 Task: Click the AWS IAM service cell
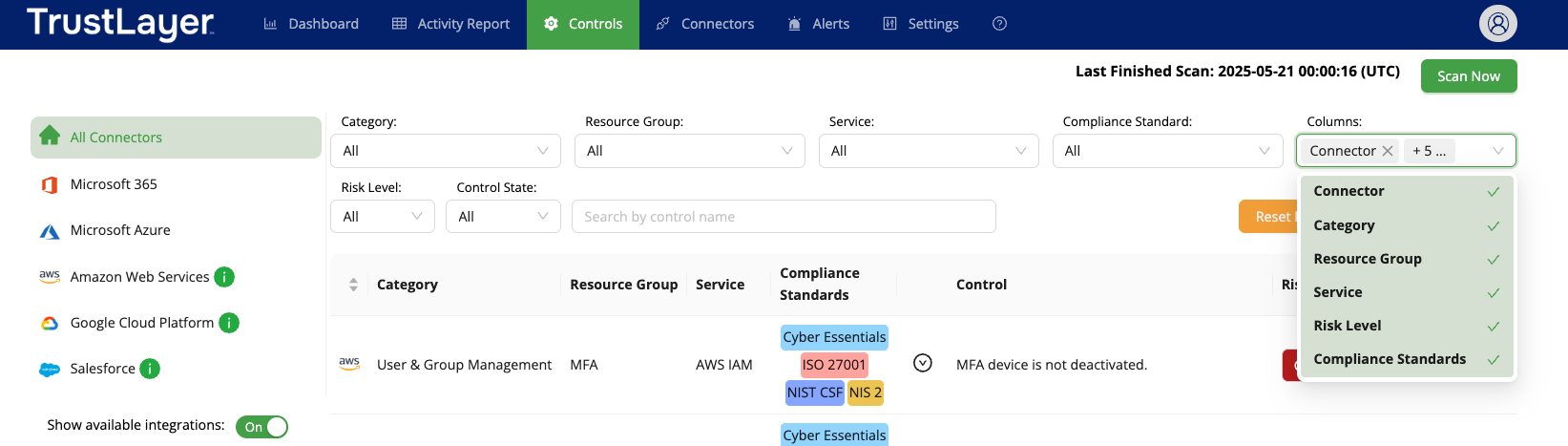pos(723,365)
